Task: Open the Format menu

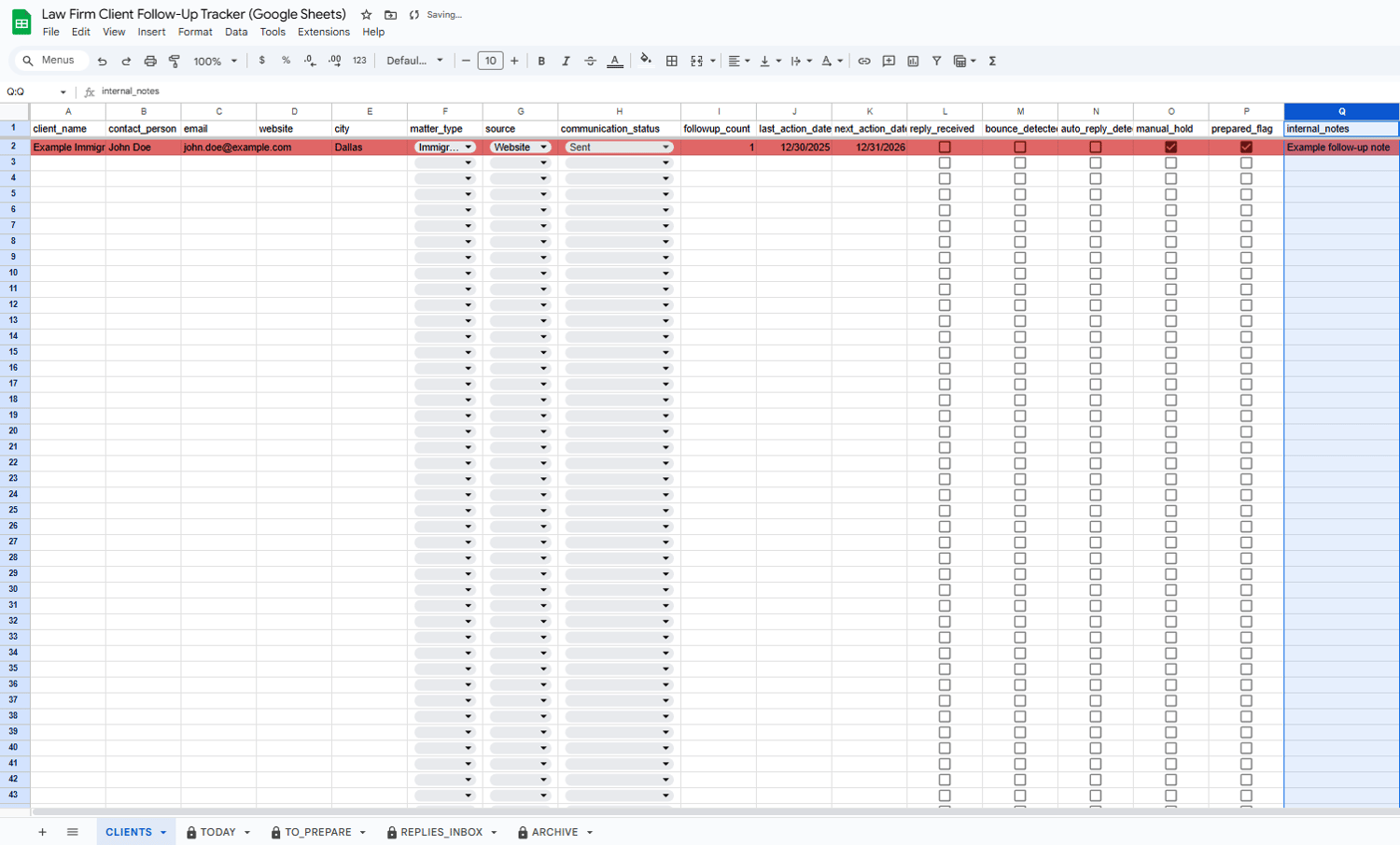Action: coord(195,32)
